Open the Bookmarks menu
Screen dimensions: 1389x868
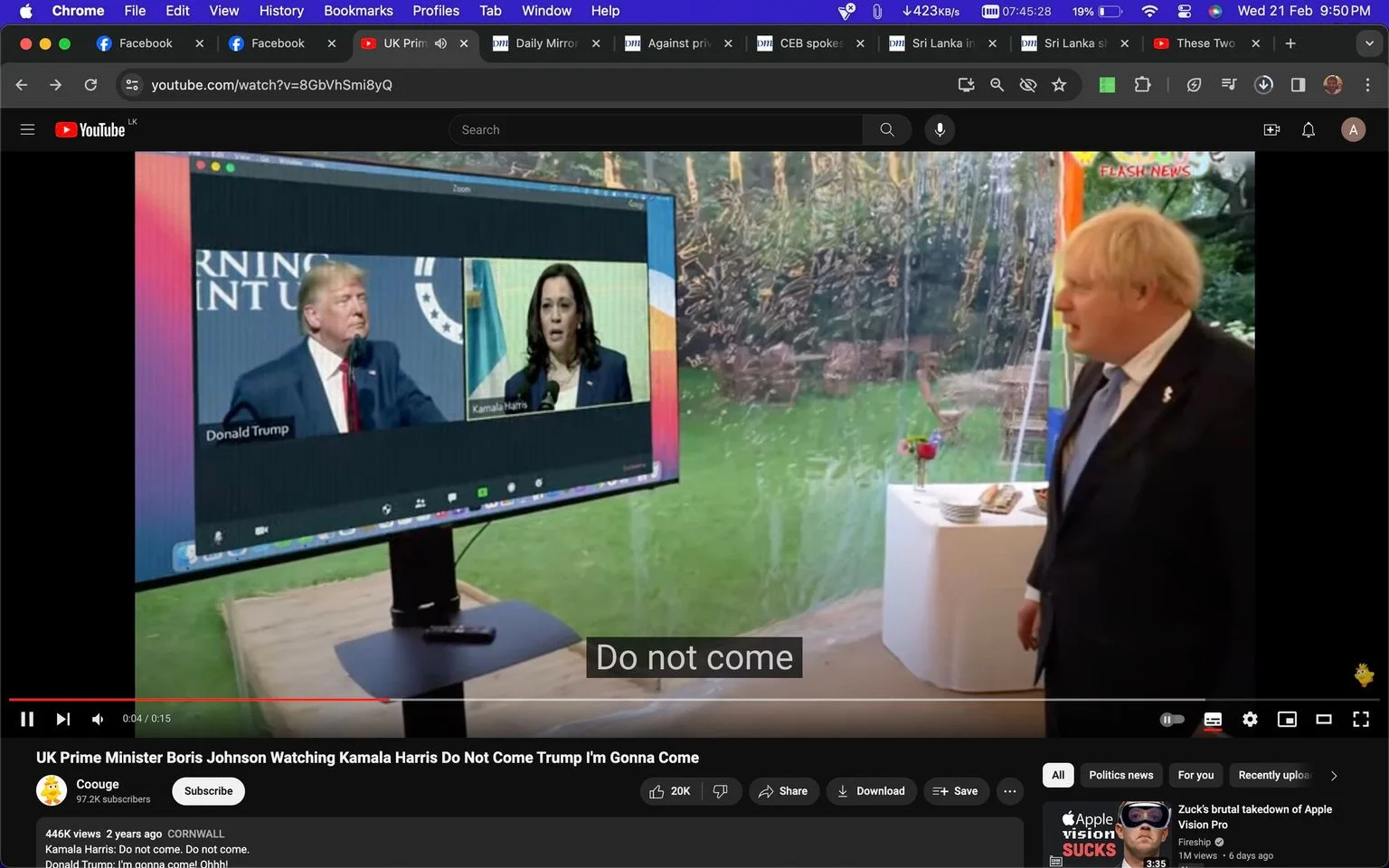(358, 11)
